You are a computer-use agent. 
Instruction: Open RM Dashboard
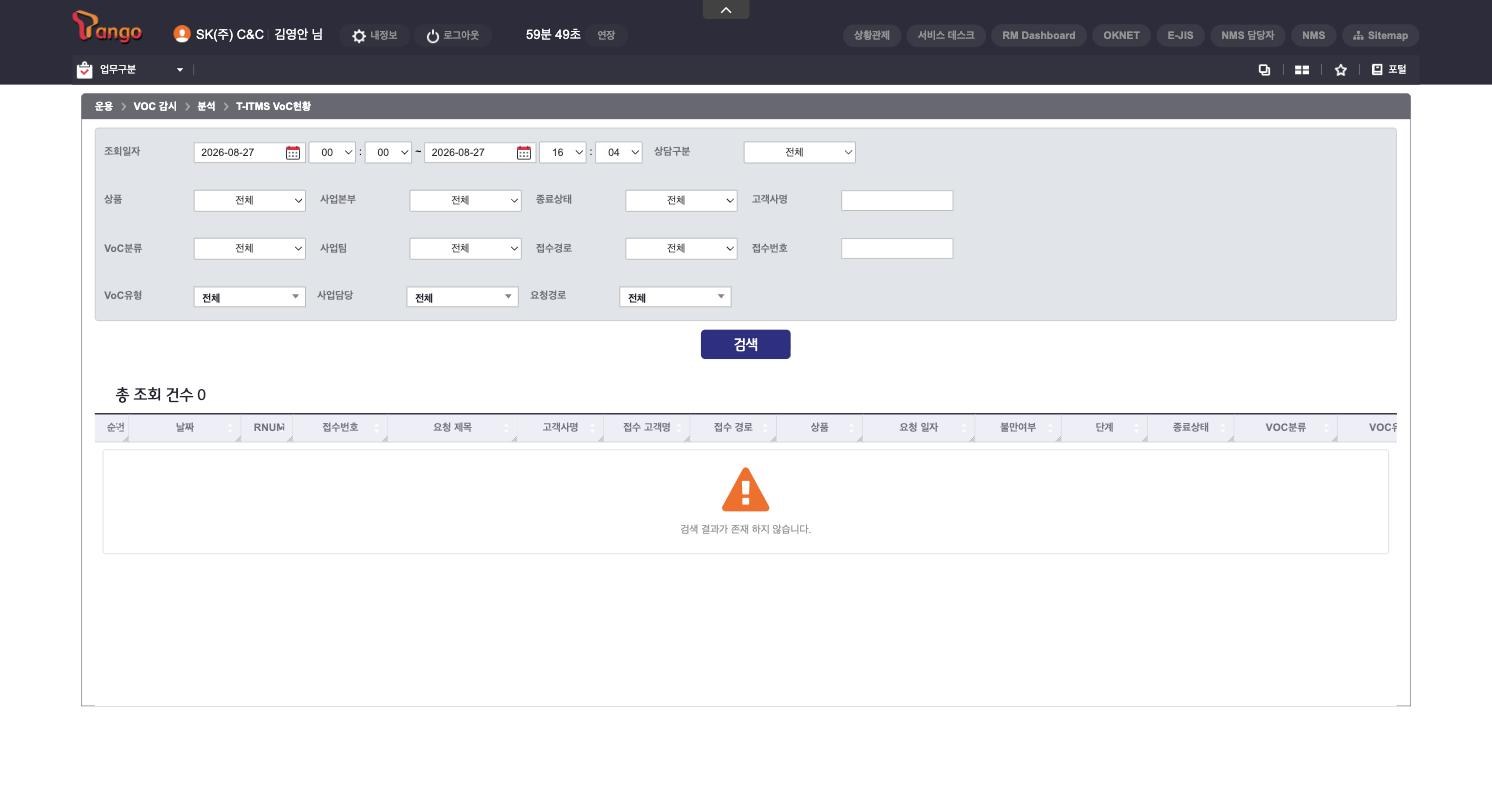pos(1039,35)
